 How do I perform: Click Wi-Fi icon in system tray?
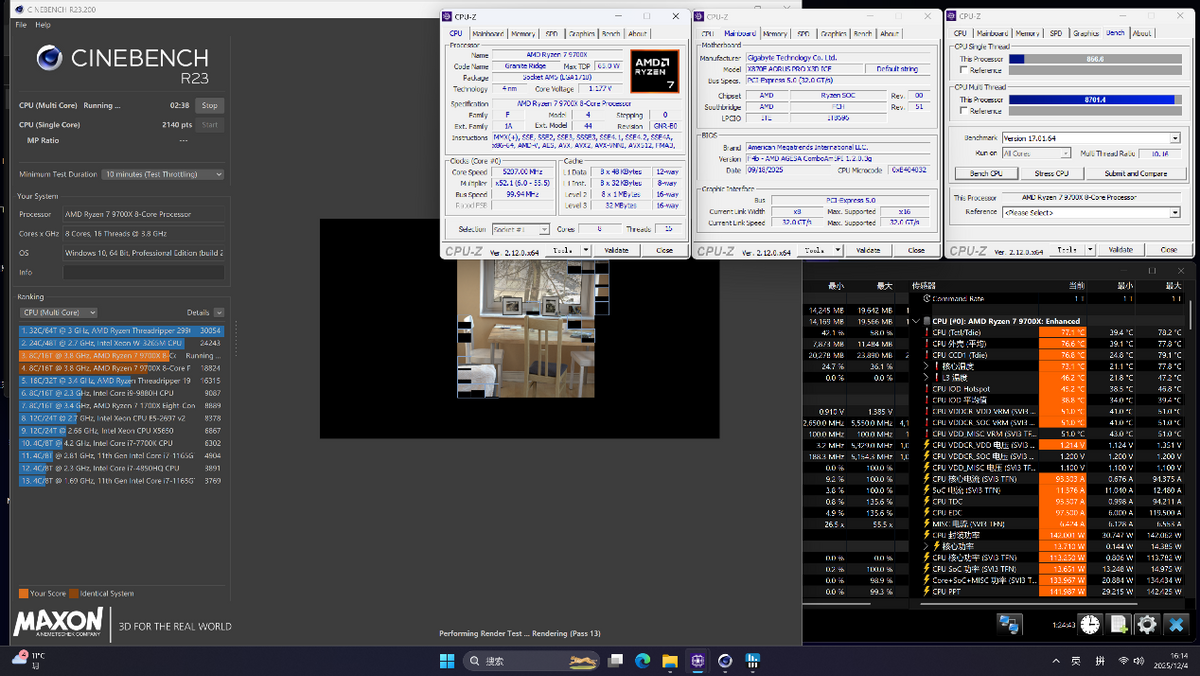point(1124,661)
